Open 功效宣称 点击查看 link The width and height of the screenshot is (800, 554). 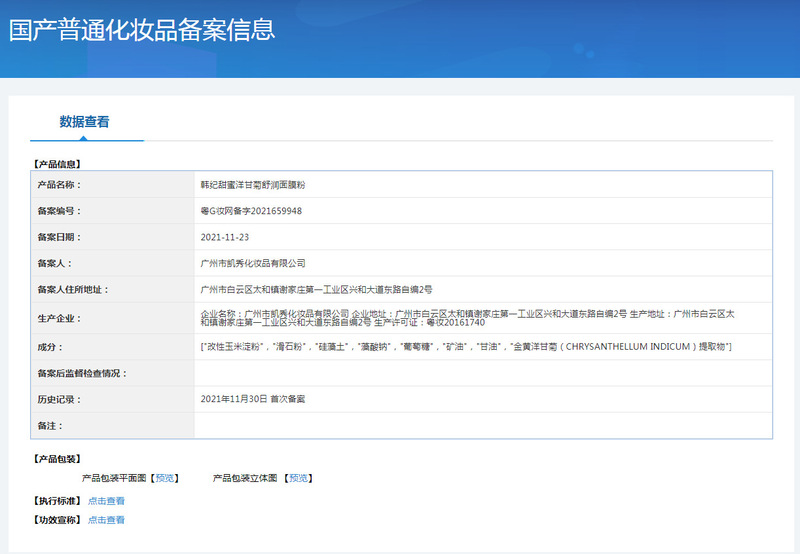(106, 520)
